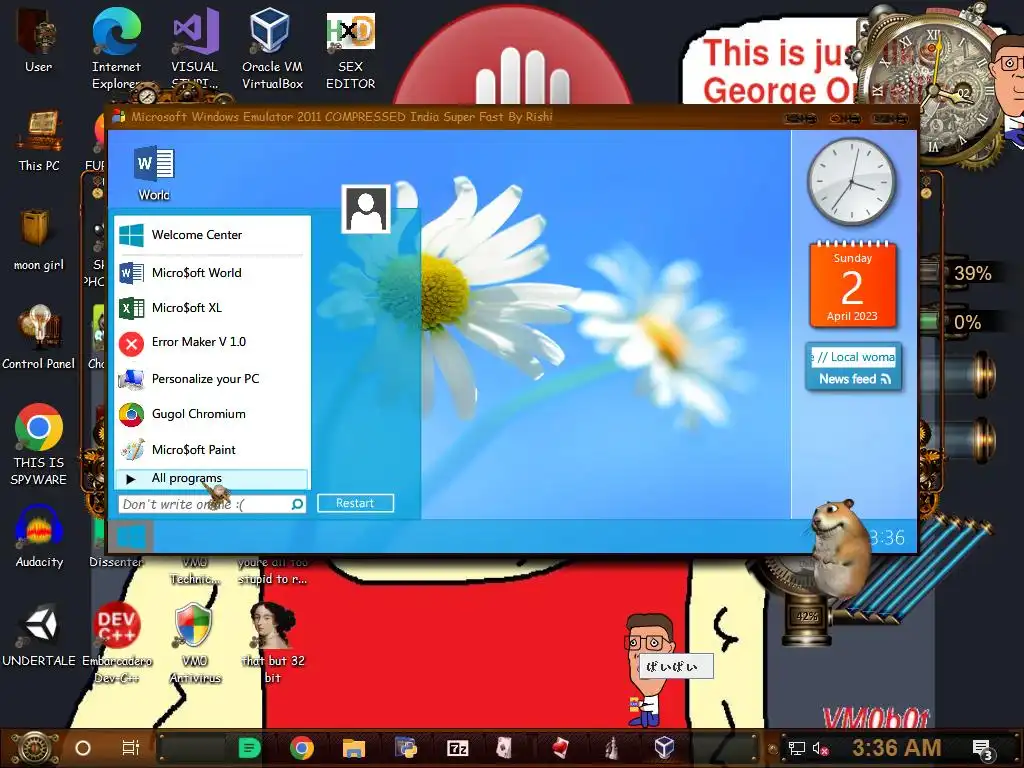Open the News feed gadget
This screenshot has width=1024, height=768.
(x=854, y=367)
